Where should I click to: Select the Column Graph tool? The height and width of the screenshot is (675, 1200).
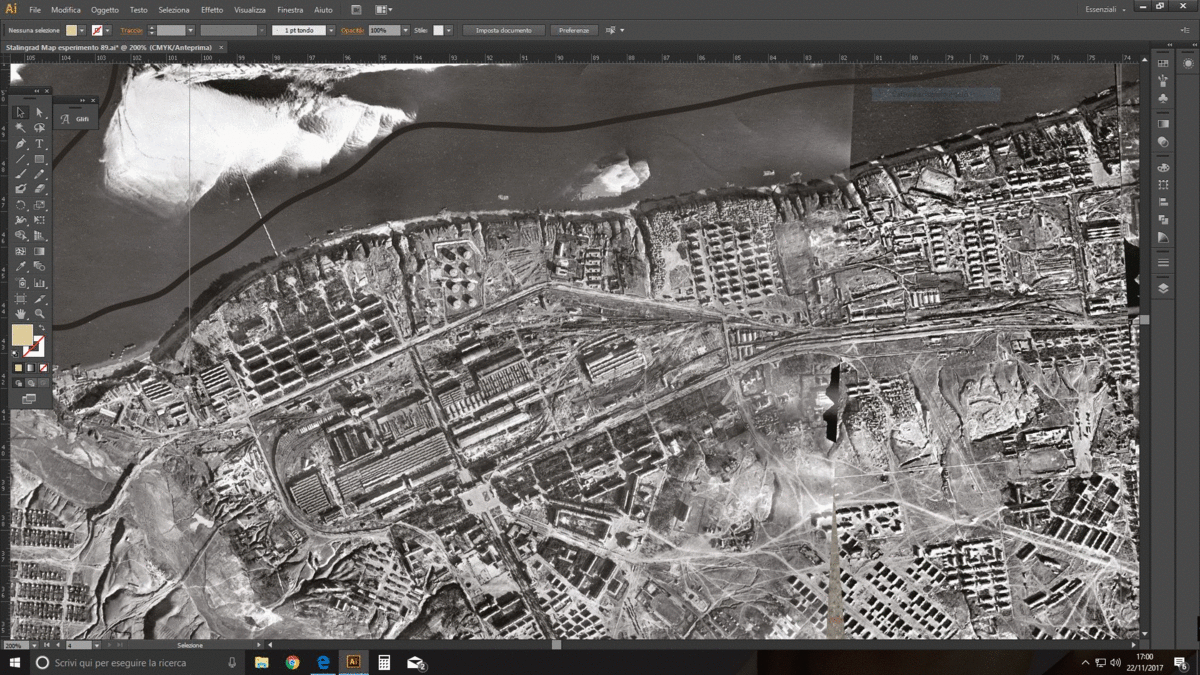[x=40, y=283]
